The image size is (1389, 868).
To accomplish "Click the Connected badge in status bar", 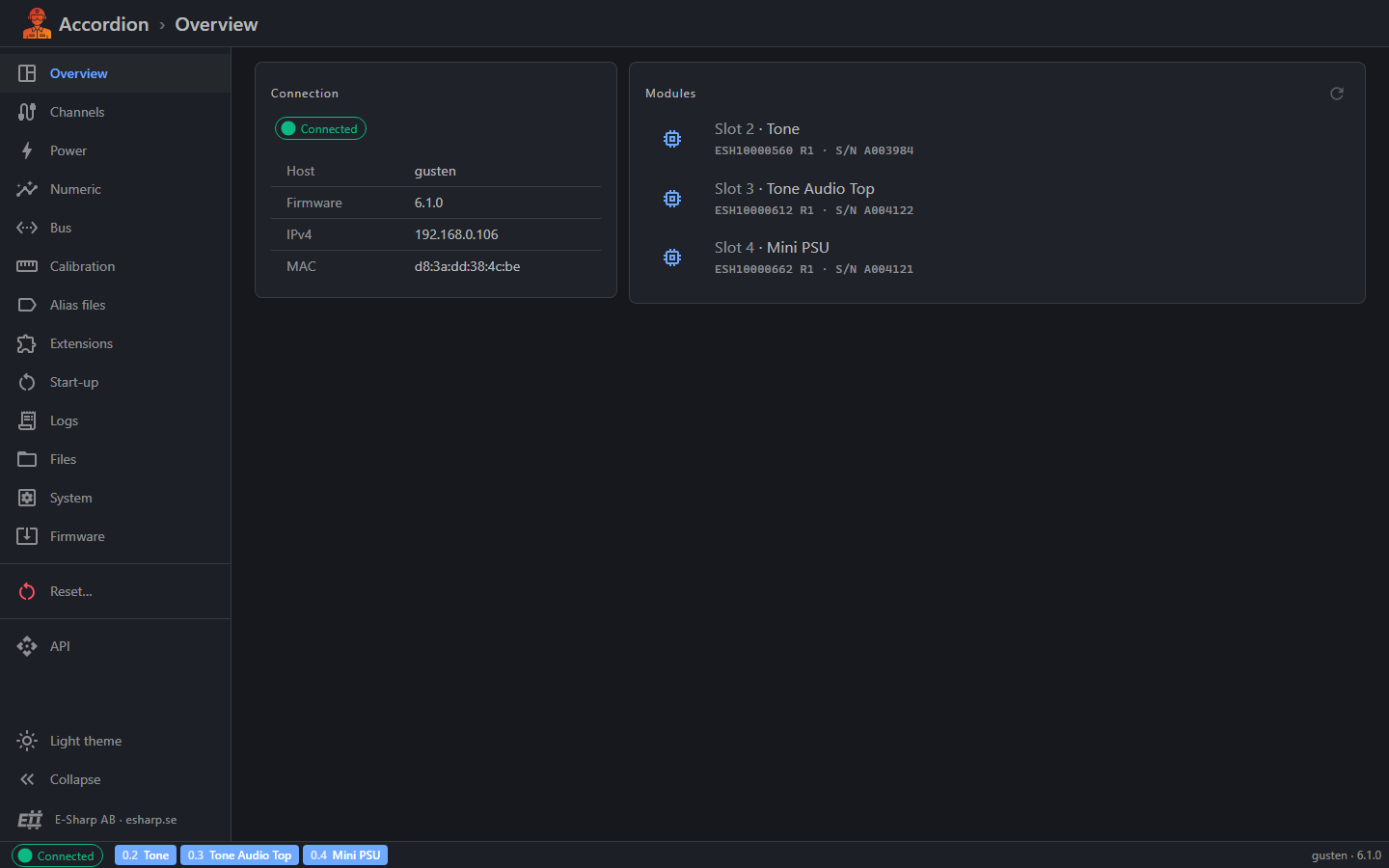I will click(57, 855).
